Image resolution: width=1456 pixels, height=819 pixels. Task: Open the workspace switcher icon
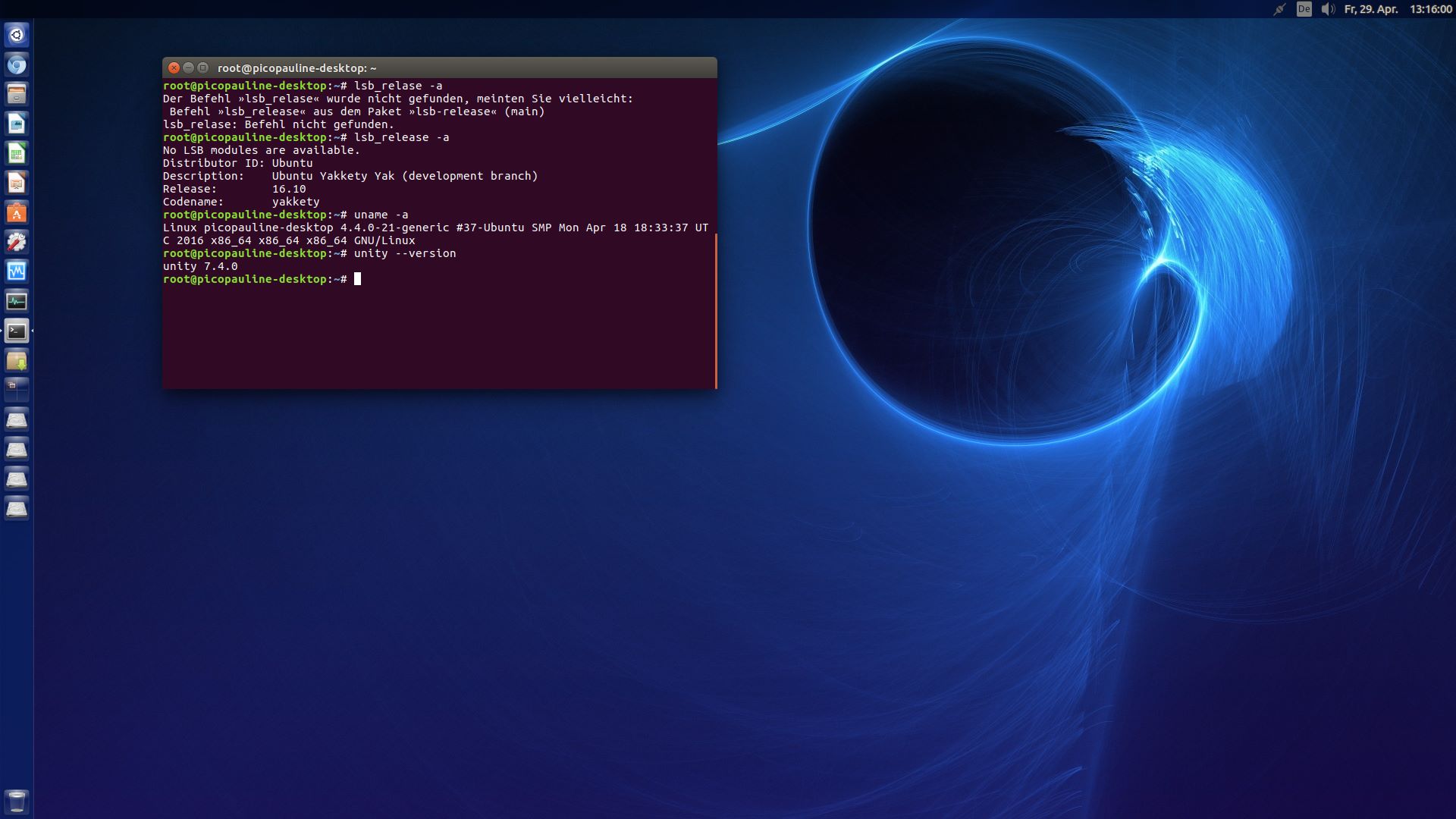tap(17, 390)
